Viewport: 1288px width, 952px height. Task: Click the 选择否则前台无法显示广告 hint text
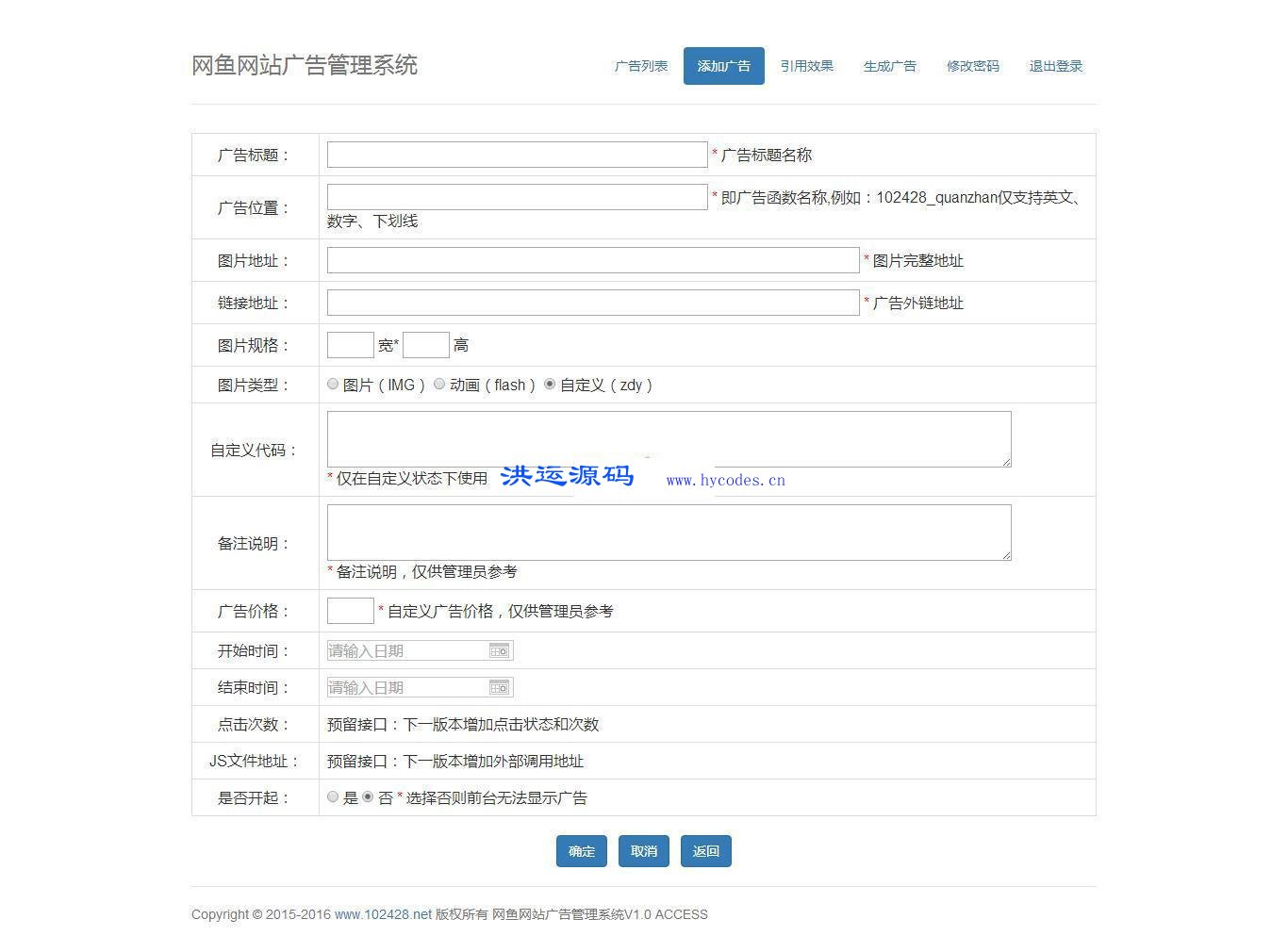(x=497, y=797)
